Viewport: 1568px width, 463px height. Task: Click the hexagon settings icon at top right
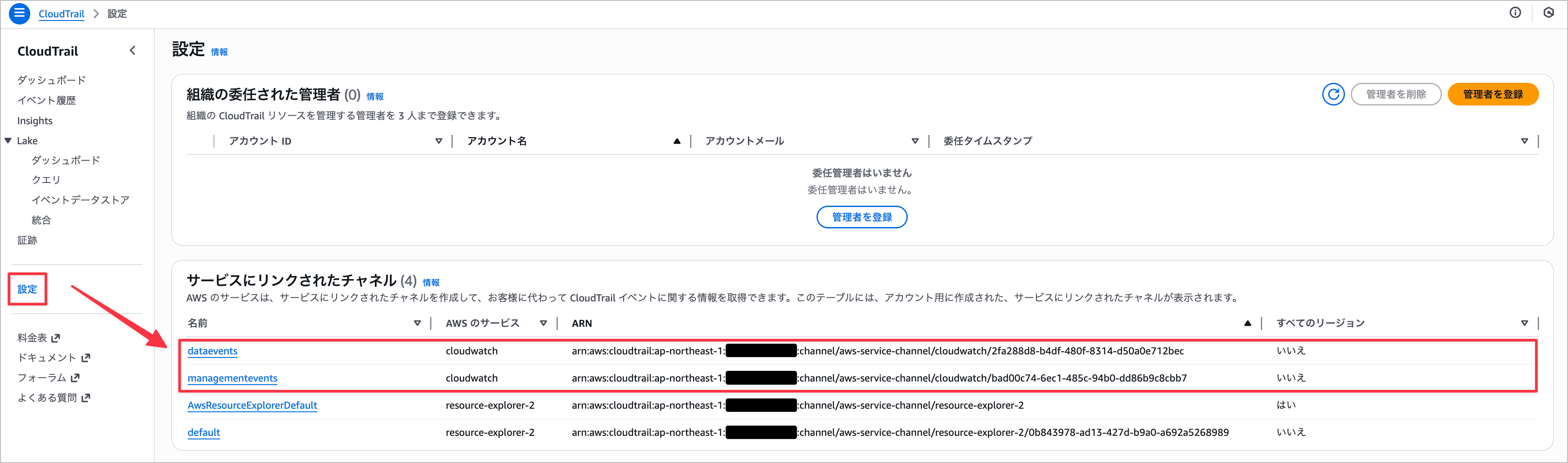point(1548,13)
